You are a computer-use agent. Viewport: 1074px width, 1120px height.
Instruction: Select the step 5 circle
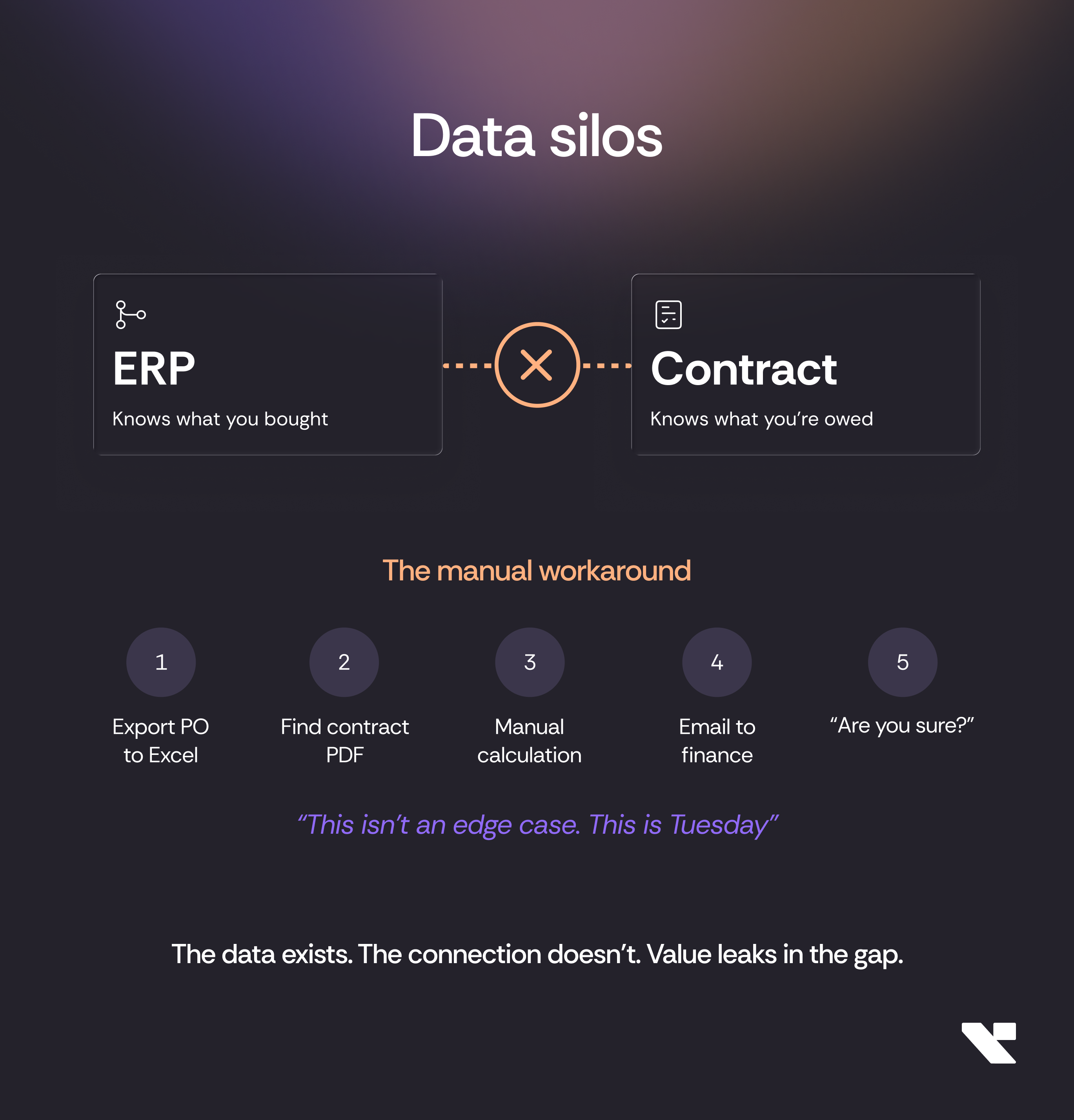point(903,662)
